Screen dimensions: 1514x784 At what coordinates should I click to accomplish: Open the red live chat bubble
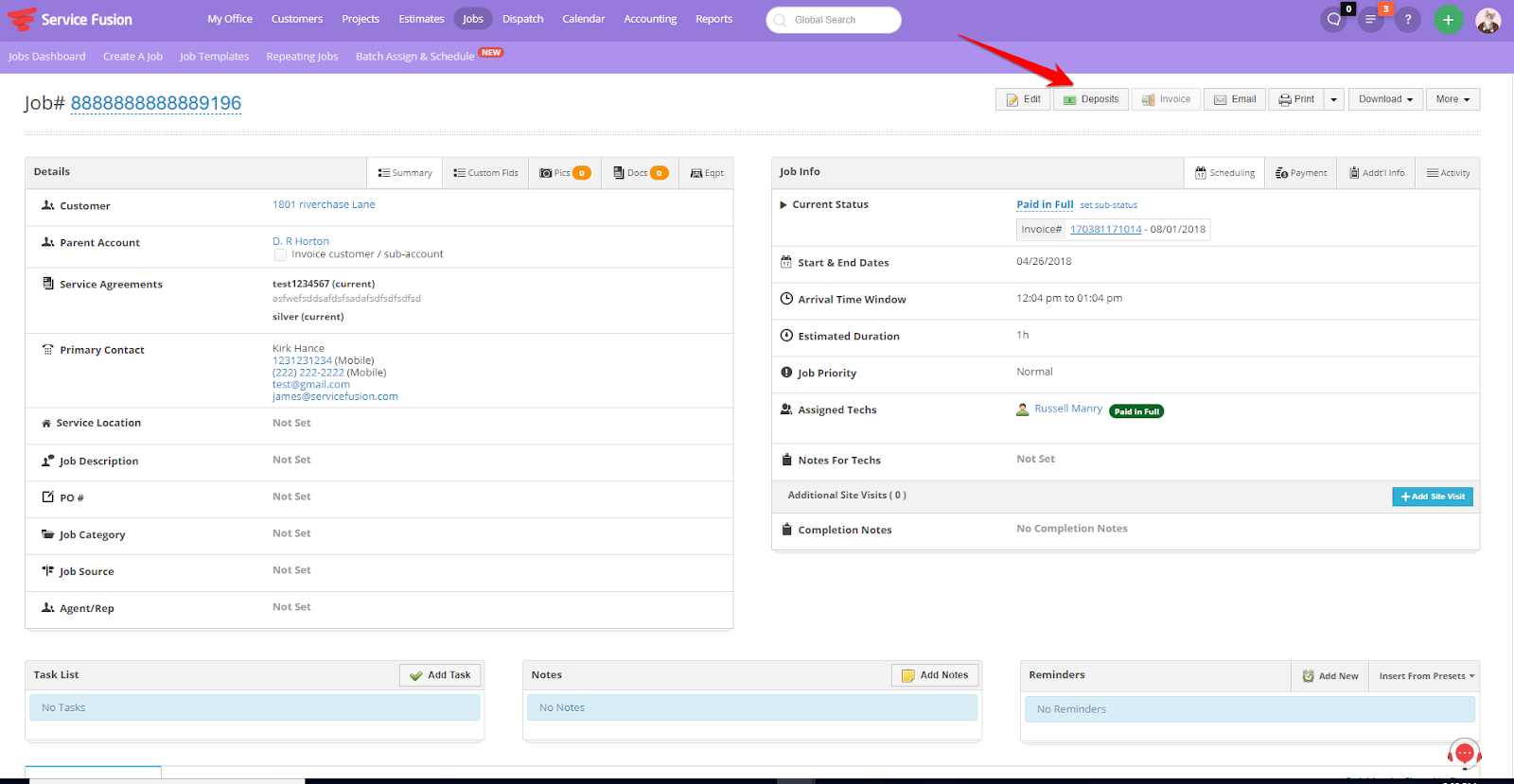[x=1464, y=754]
